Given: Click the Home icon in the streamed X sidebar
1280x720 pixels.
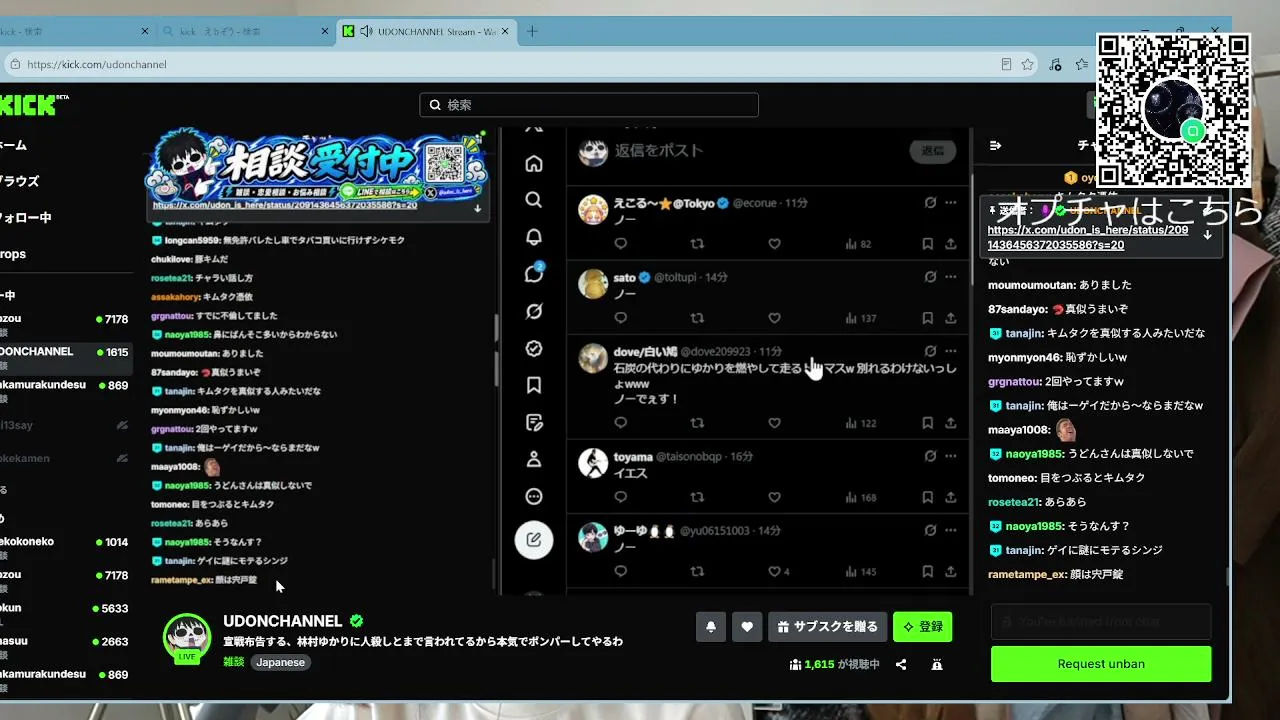Looking at the screenshot, I should (x=534, y=163).
